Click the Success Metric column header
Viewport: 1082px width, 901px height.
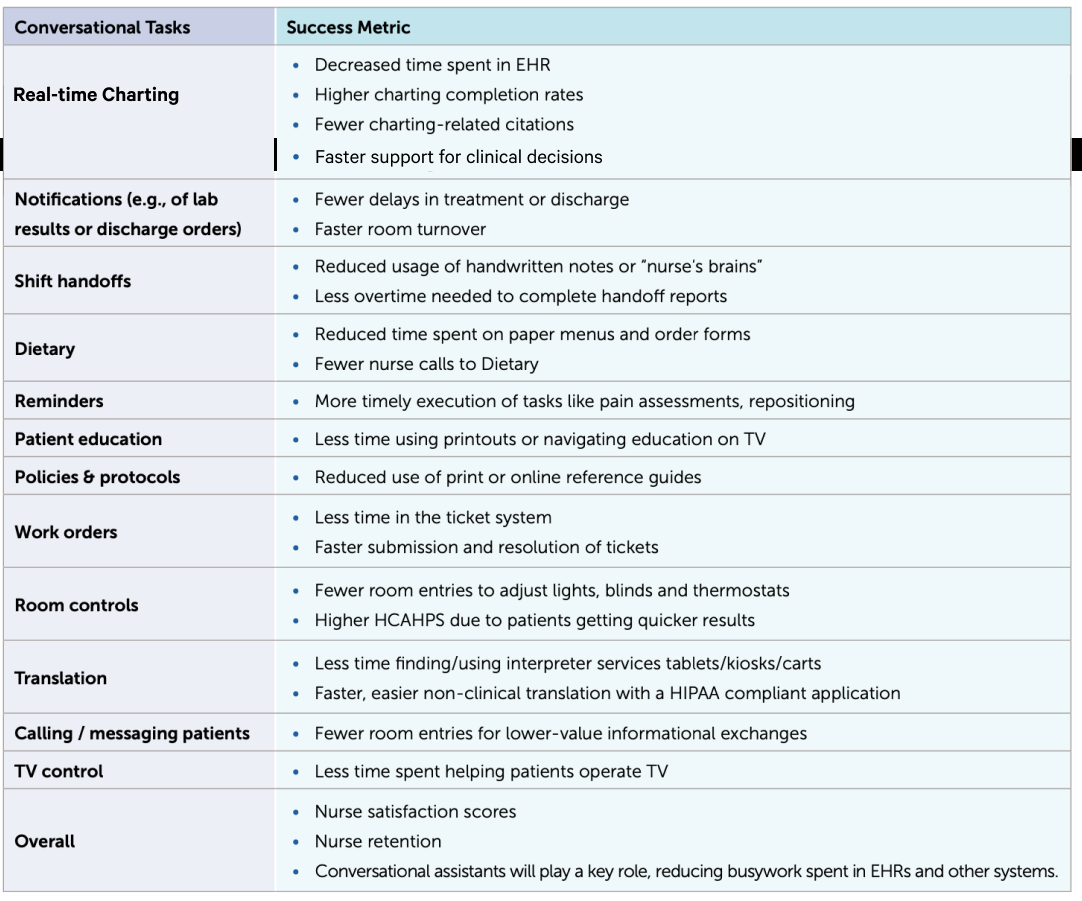348,28
